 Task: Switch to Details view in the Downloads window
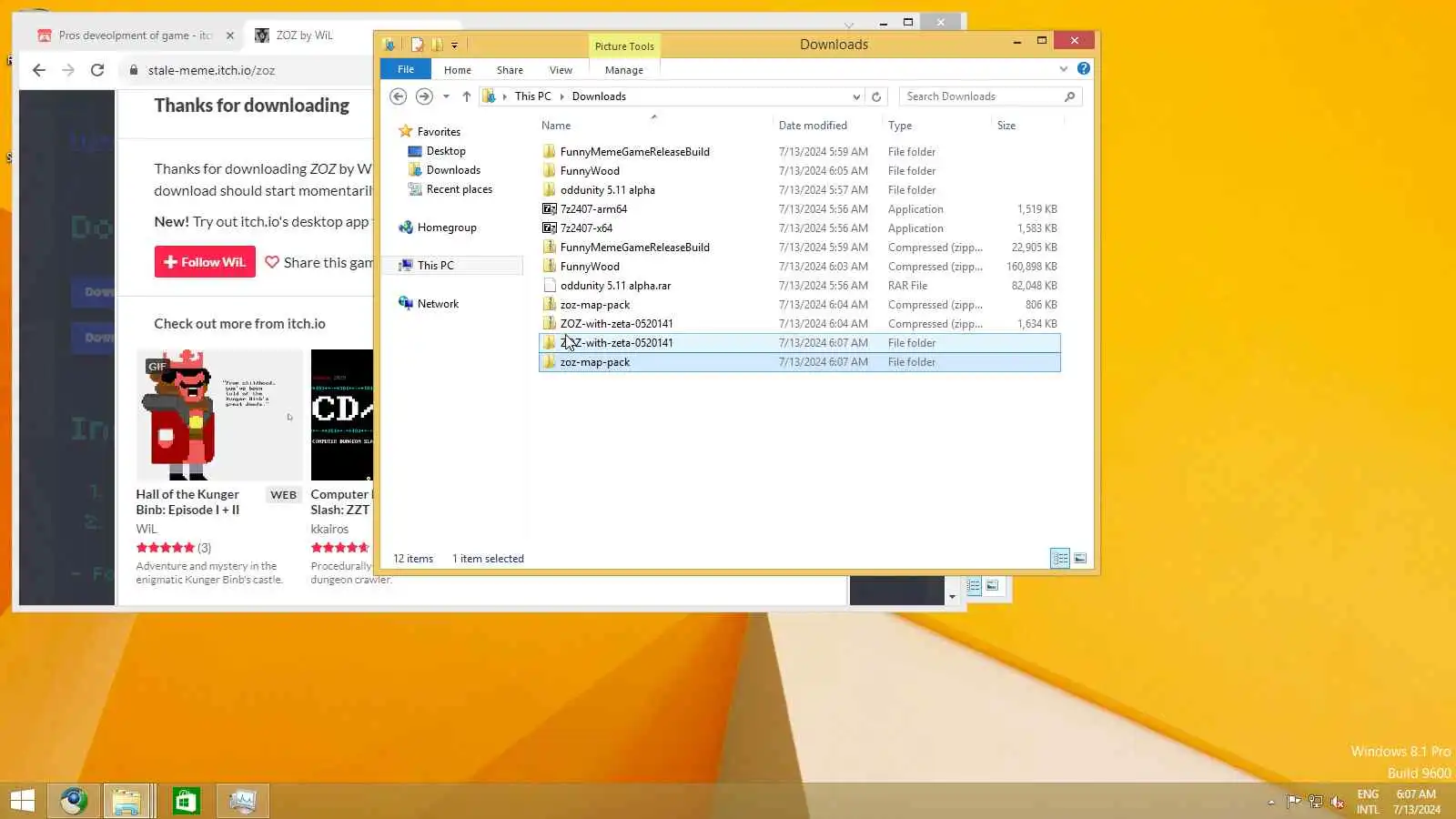coord(1060,559)
